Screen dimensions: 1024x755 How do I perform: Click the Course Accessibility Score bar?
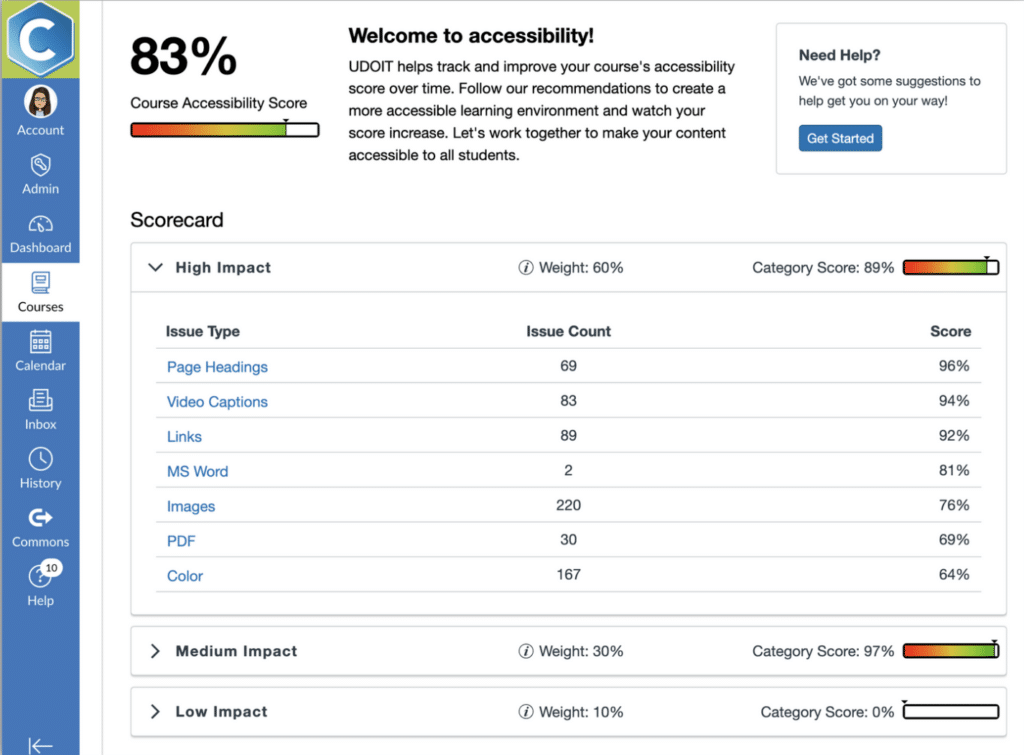225,130
